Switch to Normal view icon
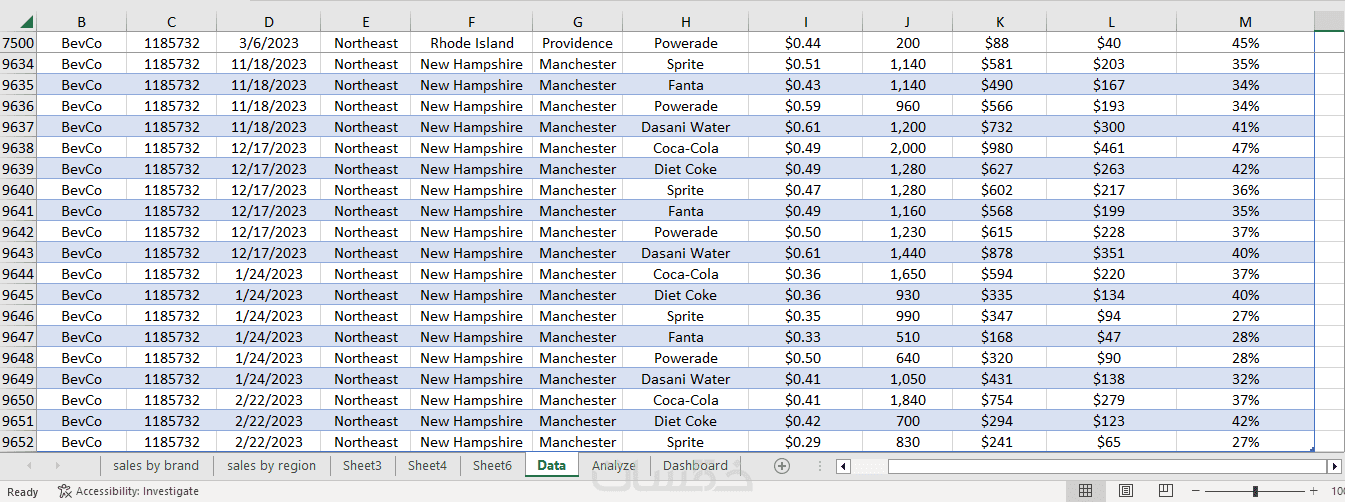1345x502 pixels. point(1085,491)
